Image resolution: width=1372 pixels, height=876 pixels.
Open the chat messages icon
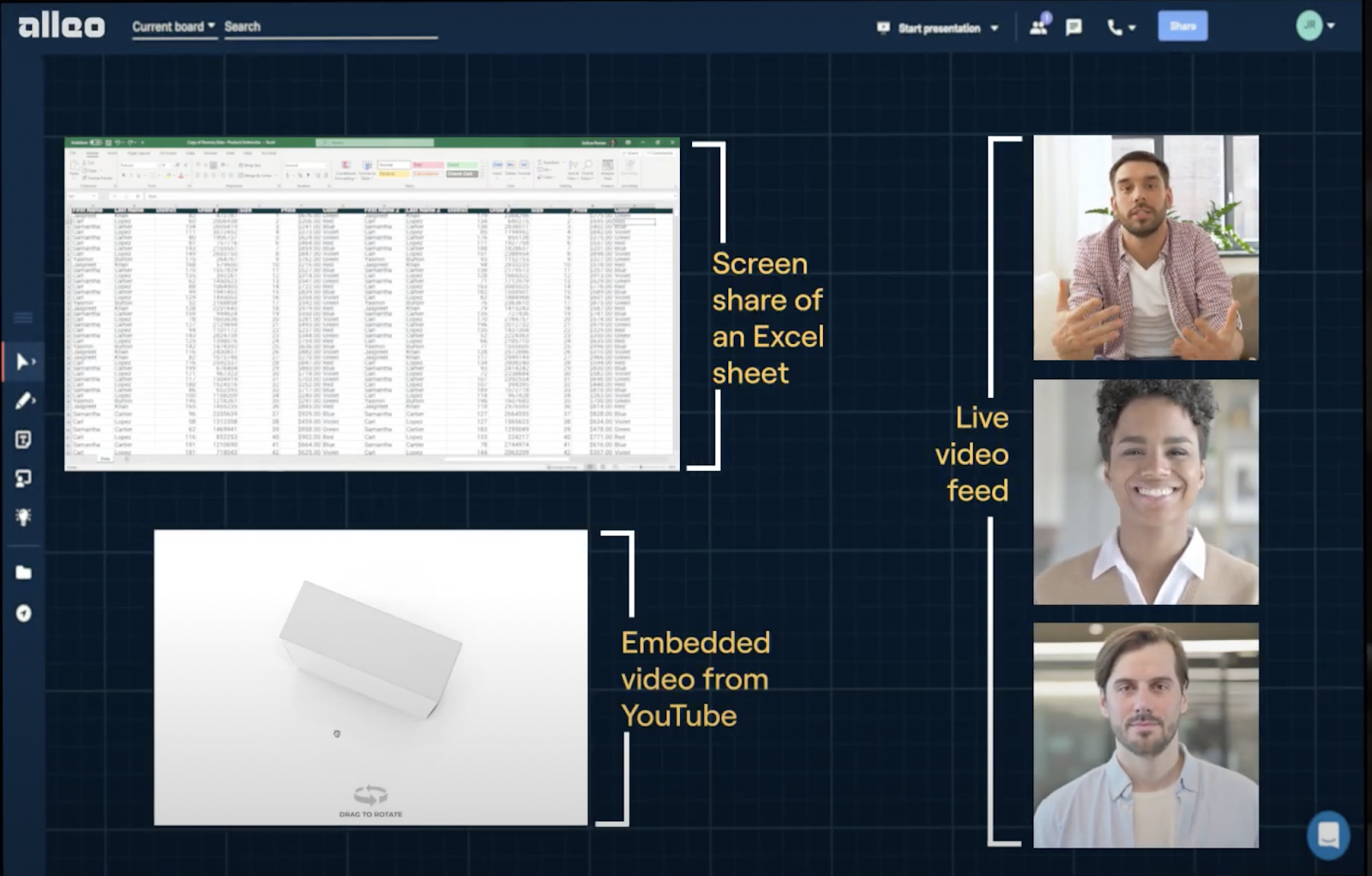pyautogui.click(x=1074, y=27)
